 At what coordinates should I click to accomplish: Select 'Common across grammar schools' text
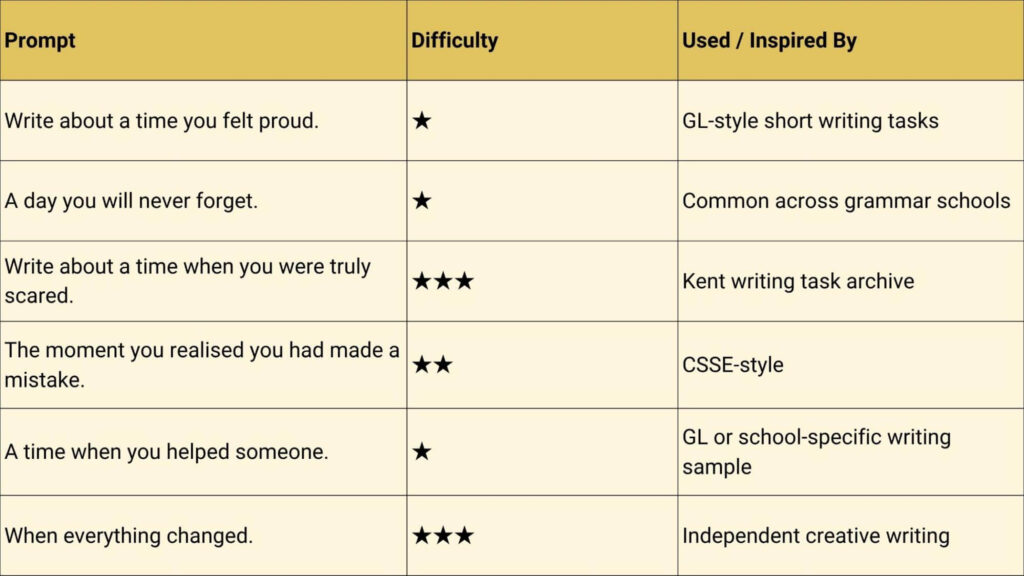846,201
